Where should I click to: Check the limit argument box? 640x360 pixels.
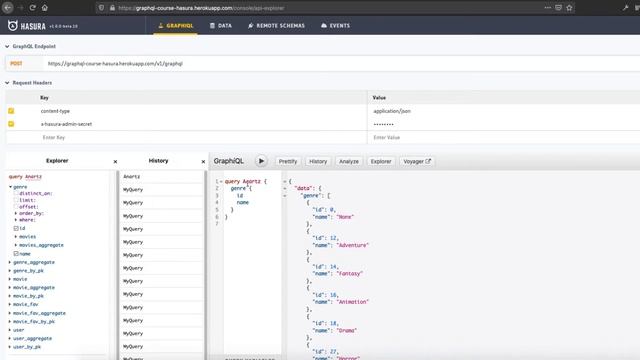pyautogui.click(x=16, y=200)
